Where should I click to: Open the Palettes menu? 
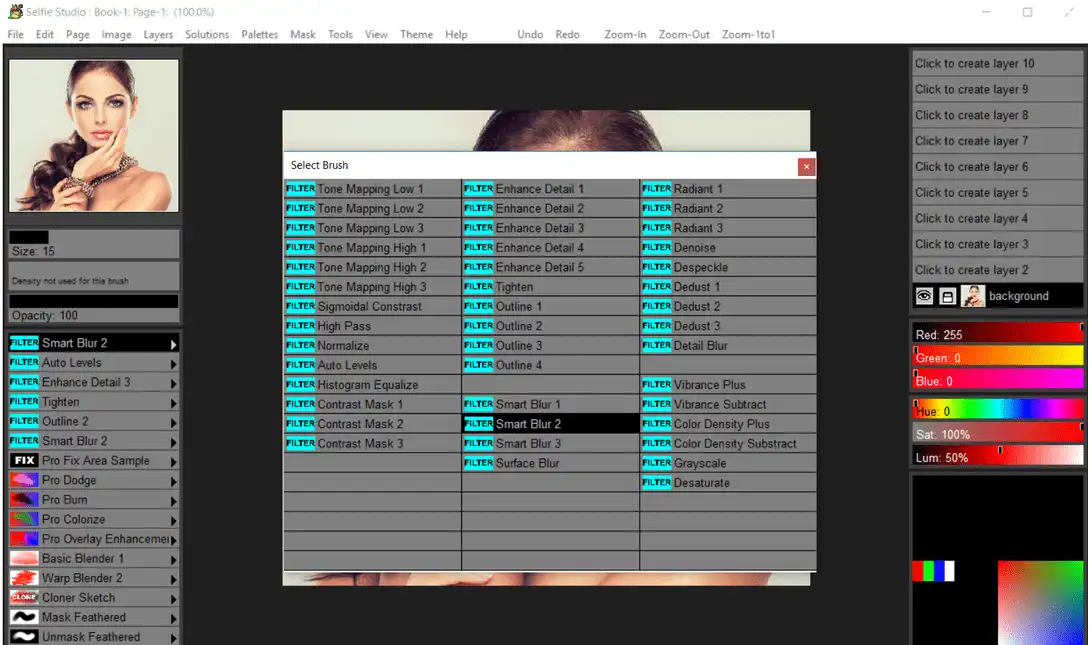(260, 34)
